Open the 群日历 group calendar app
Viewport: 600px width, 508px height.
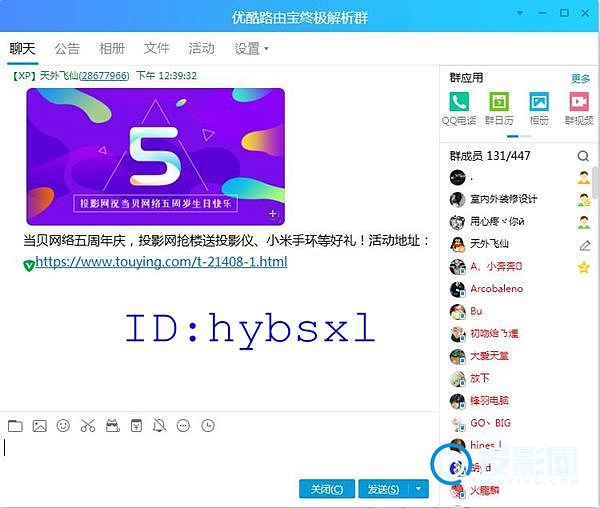point(499,108)
